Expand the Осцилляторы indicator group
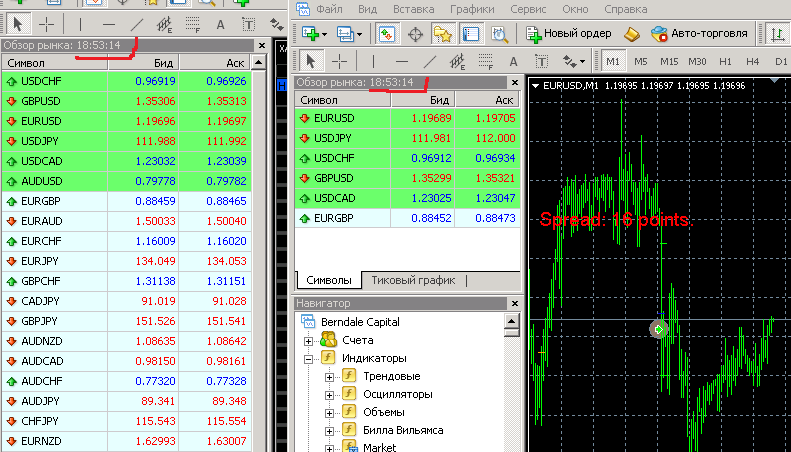Image resolution: width=791 pixels, height=452 pixels. coord(329,396)
